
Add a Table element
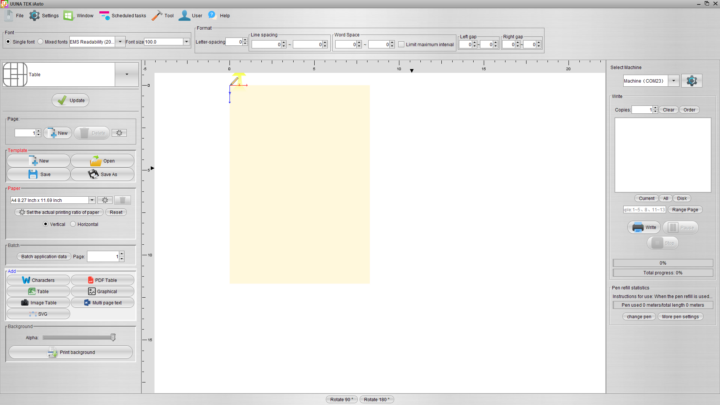pos(39,291)
